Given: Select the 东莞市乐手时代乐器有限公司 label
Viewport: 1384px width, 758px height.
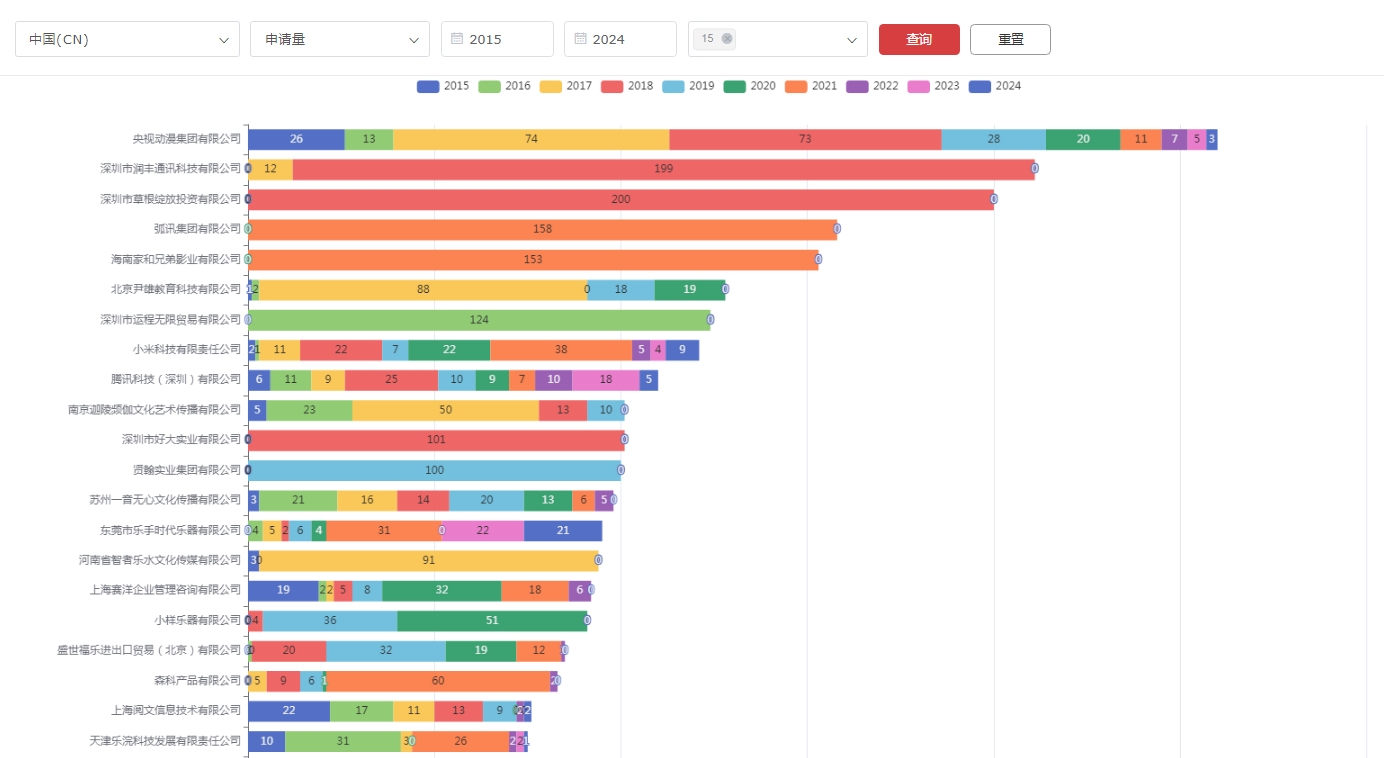Looking at the screenshot, I should pyautogui.click(x=171, y=530).
